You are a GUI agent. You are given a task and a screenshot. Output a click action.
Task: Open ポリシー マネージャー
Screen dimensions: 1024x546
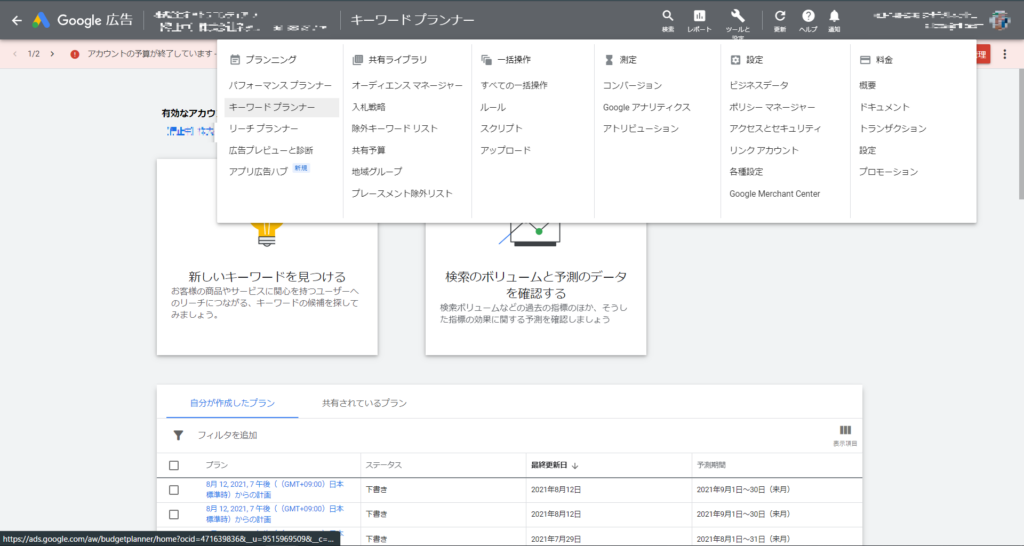(x=772, y=107)
